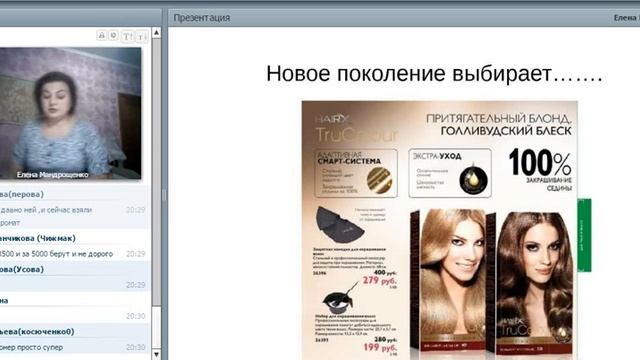Click the bell notification icon above webcam
640x360 pixels.
tap(102, 35)
